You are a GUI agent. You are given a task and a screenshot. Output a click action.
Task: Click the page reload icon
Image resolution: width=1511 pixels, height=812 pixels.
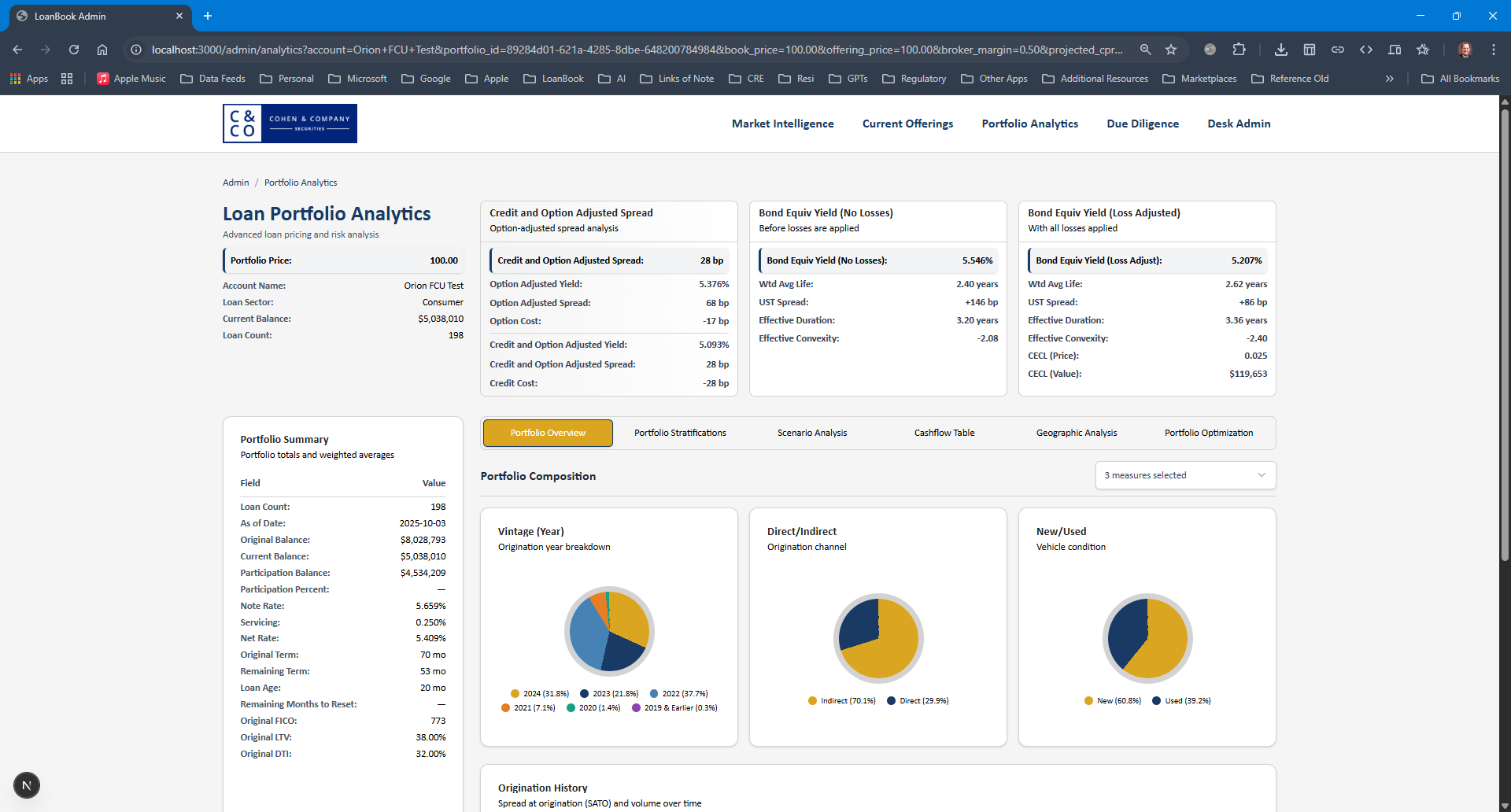pyautogui.click(x=73, y=49)
